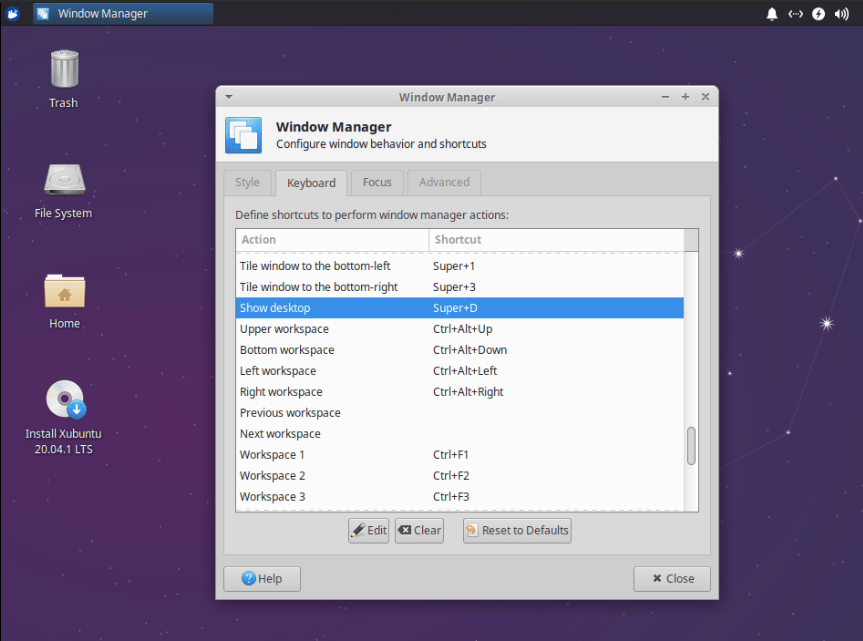Open the Help dialog
The image size is (863, 641).
pyautogui.click(x=261, y=578)
